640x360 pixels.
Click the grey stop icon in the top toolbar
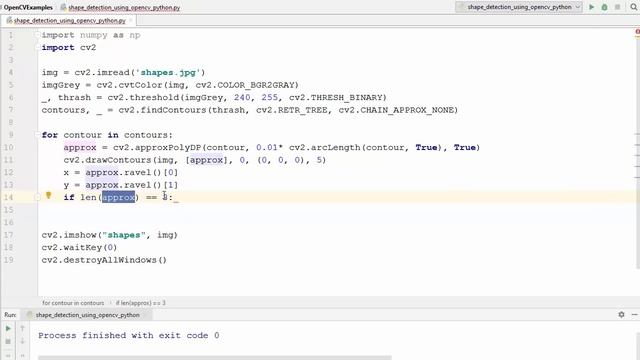tap(618, 7)
